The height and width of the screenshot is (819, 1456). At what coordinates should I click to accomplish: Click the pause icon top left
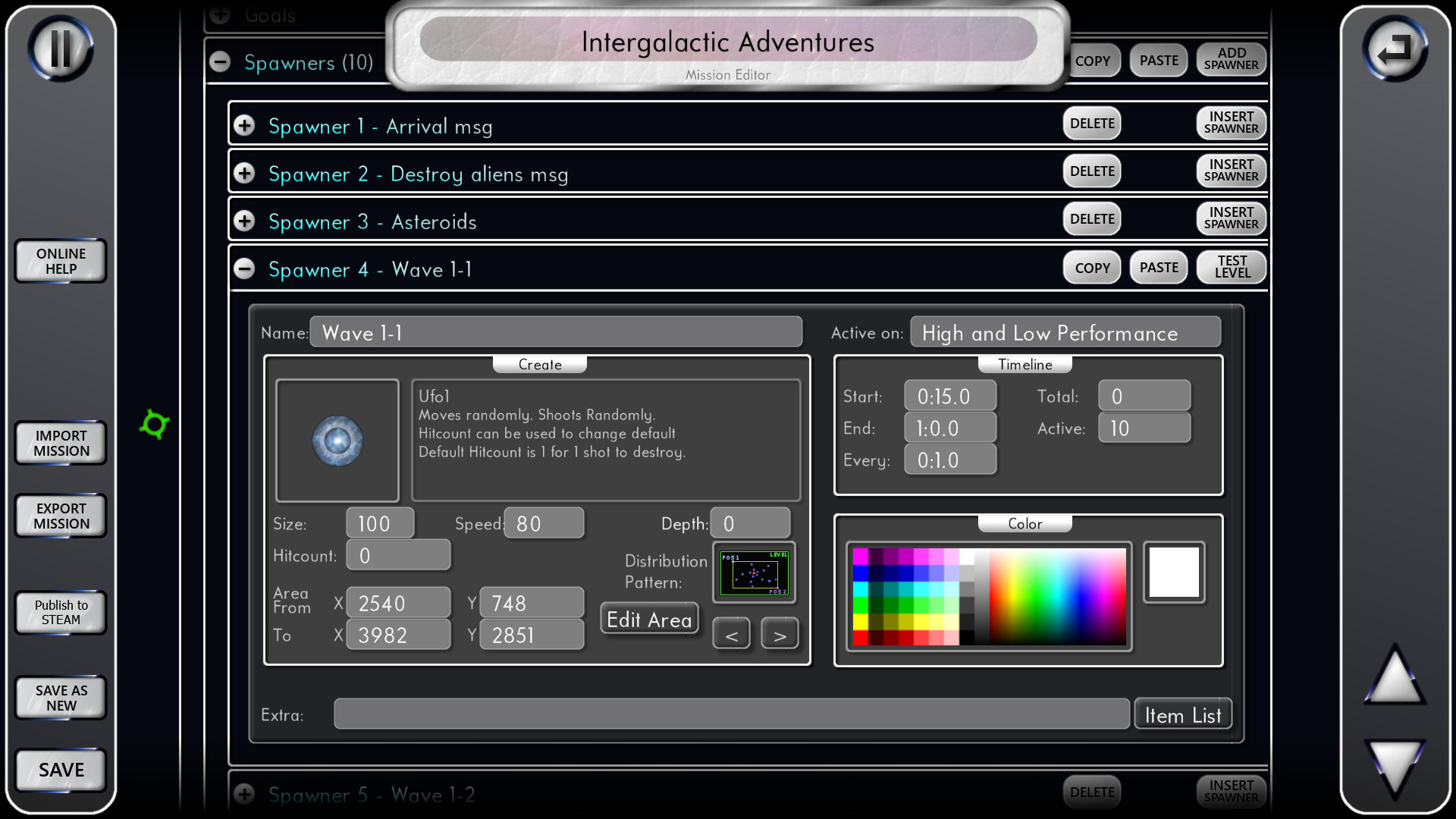click(x=61, y=47)
